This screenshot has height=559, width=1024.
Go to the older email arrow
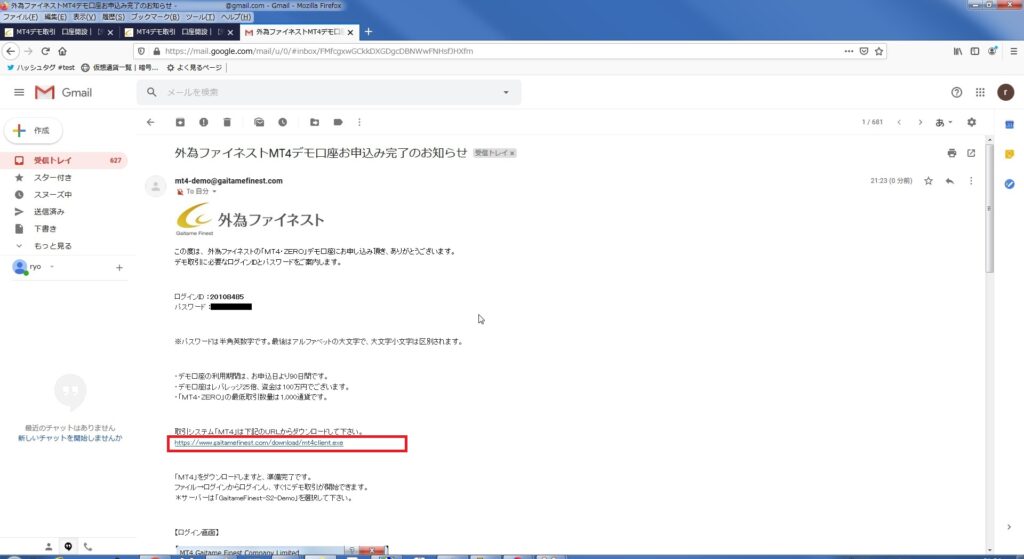pos(920,122)
